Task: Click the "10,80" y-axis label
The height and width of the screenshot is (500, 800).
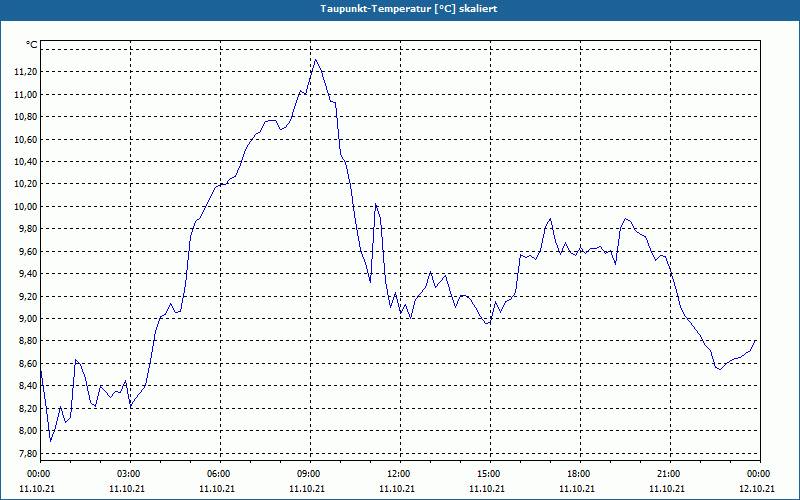Action: 25,117
